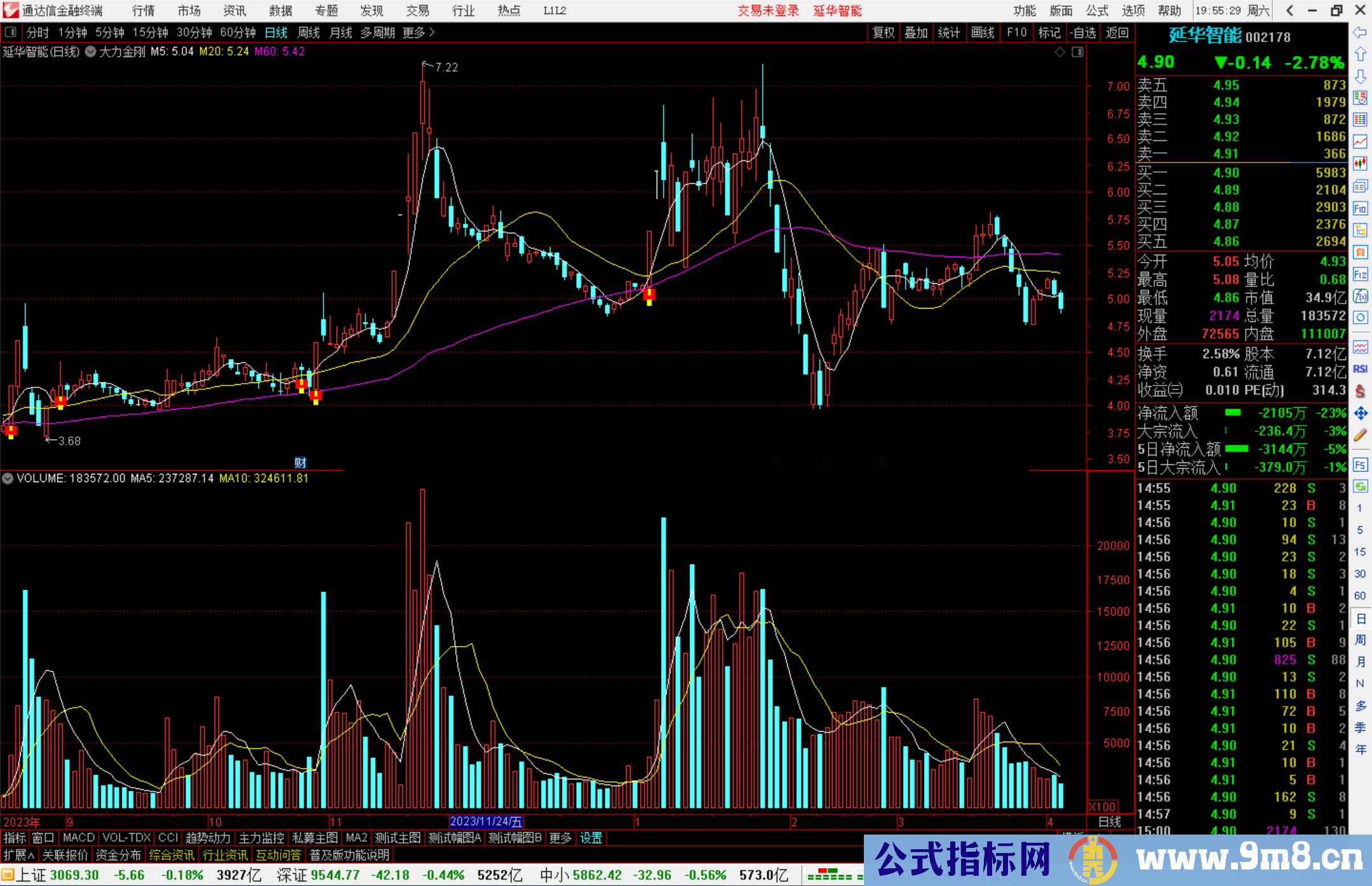Select the 周线 weekly period
The image size is (1372, 886).
click(x=309, y=32)
